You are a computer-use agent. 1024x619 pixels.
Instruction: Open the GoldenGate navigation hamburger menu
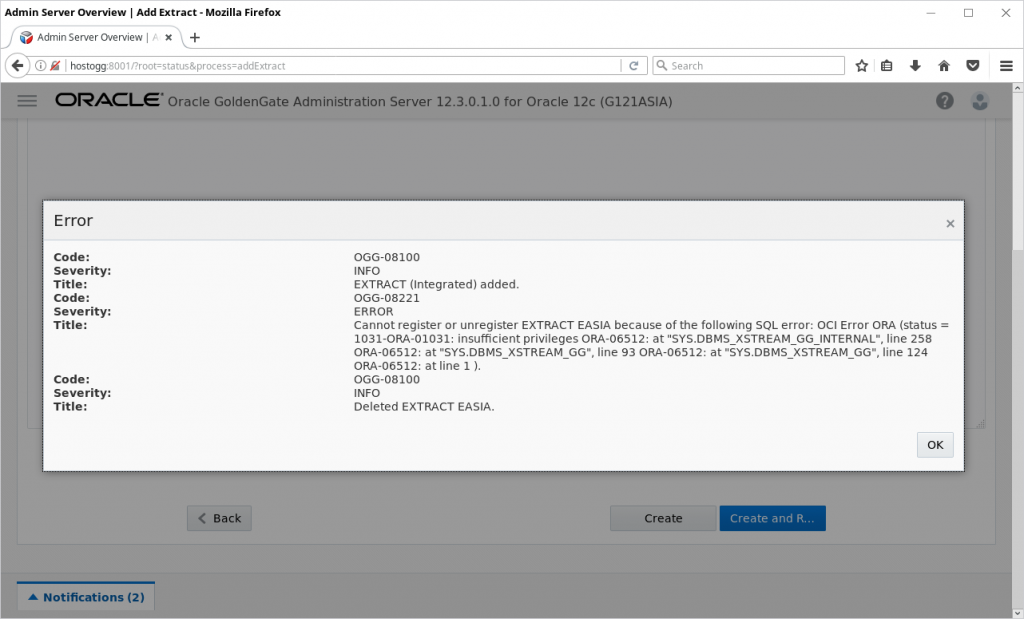(x=26, y=100)
